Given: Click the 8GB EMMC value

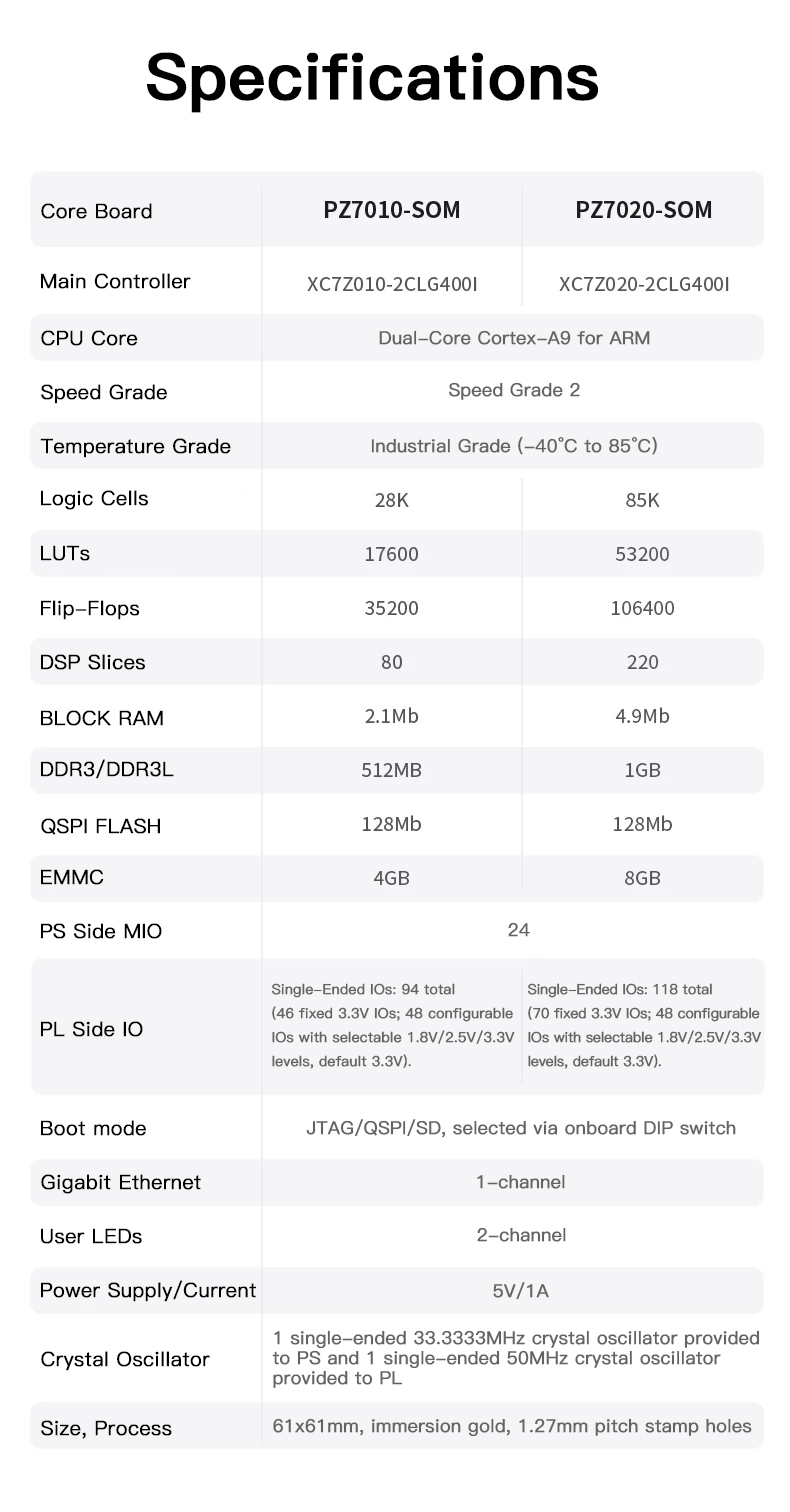Looking at the screenshot, I should 642,878.
